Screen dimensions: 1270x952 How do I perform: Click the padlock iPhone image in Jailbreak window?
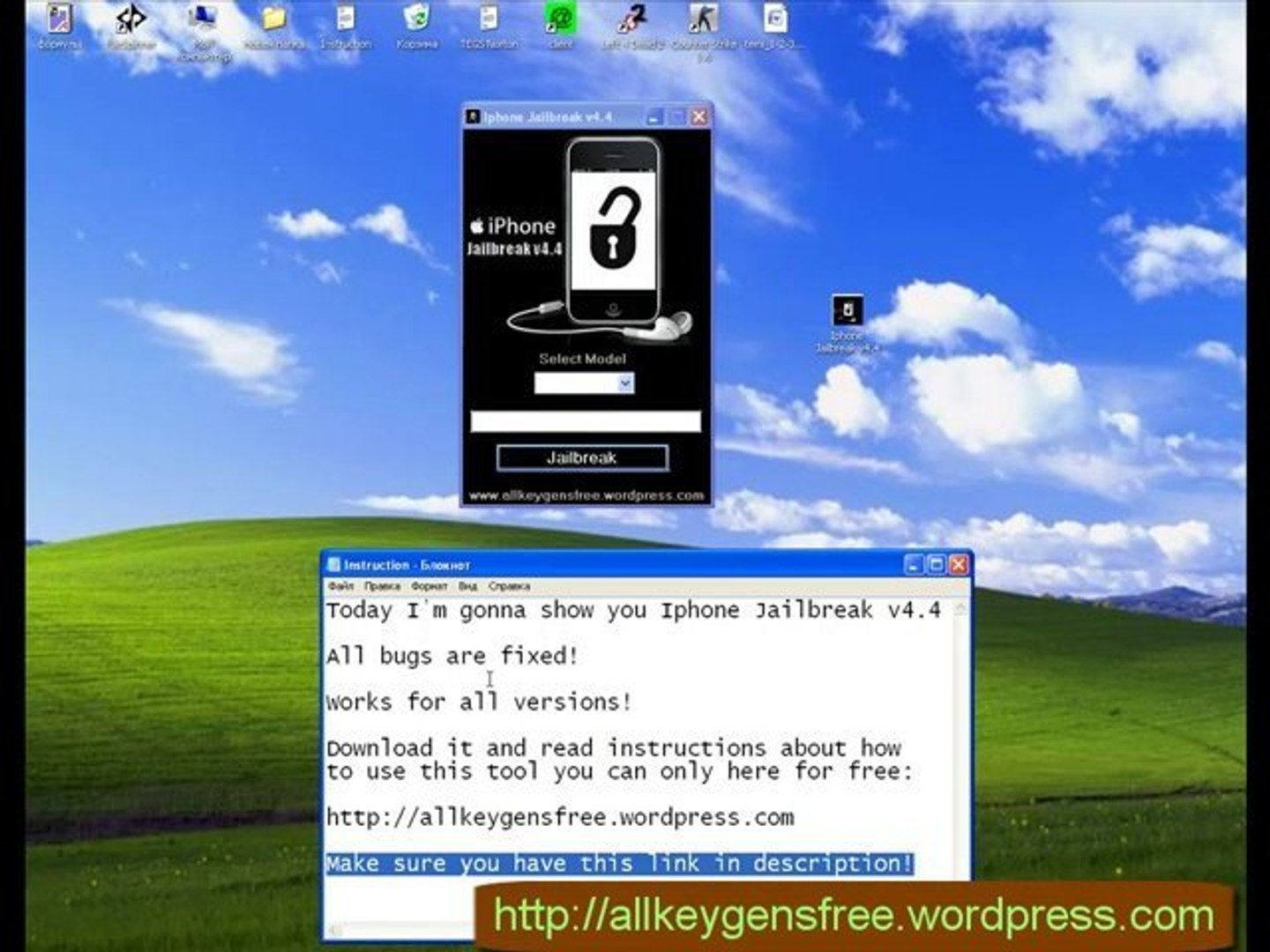pyautogui.click(x=614, y=231)
